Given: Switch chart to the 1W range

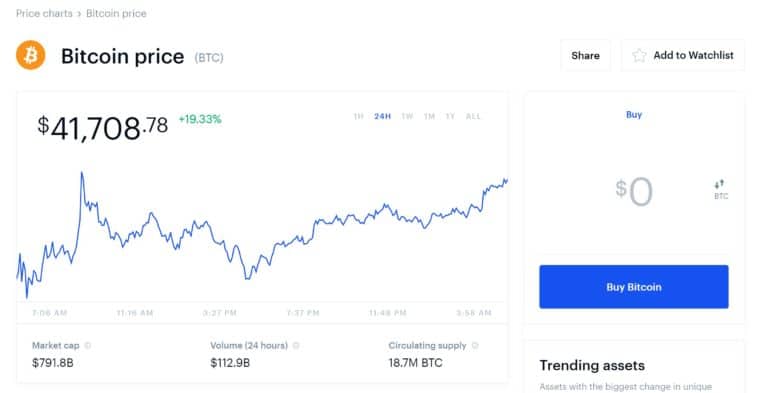Looking at the screenshot, I should [407, 117].
